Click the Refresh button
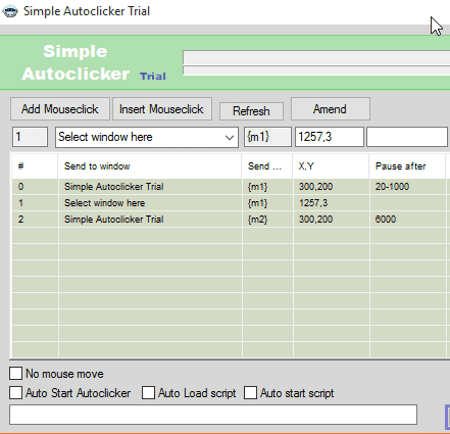Screen dimensions: 450x434 [251, 111]
